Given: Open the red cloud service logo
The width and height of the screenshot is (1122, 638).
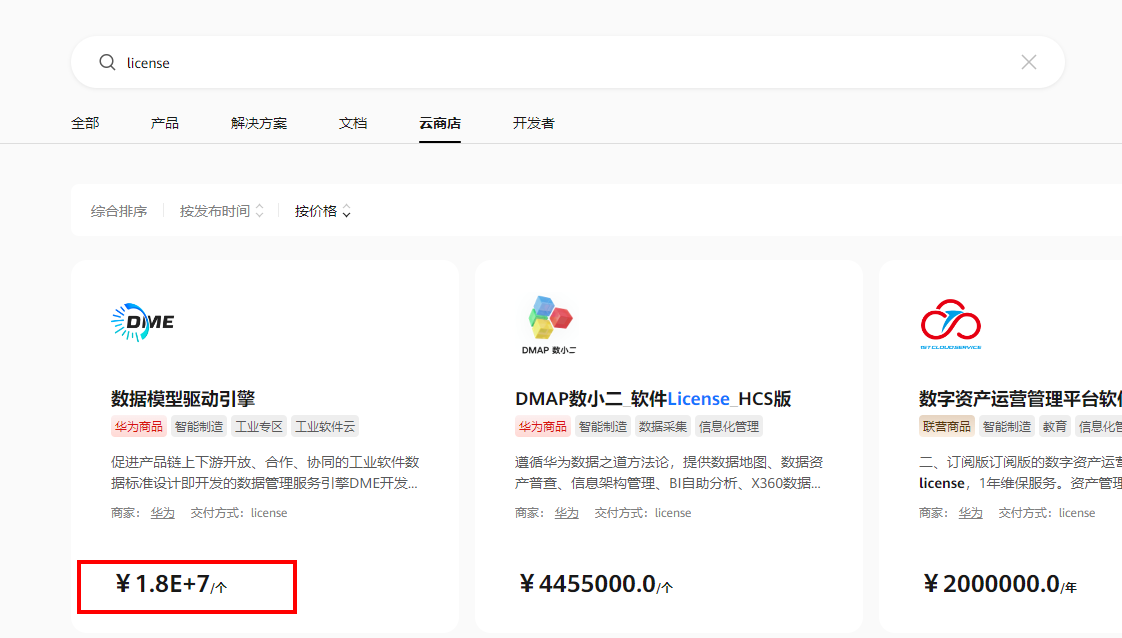Looking at the screenshot, I should (951, 324).
